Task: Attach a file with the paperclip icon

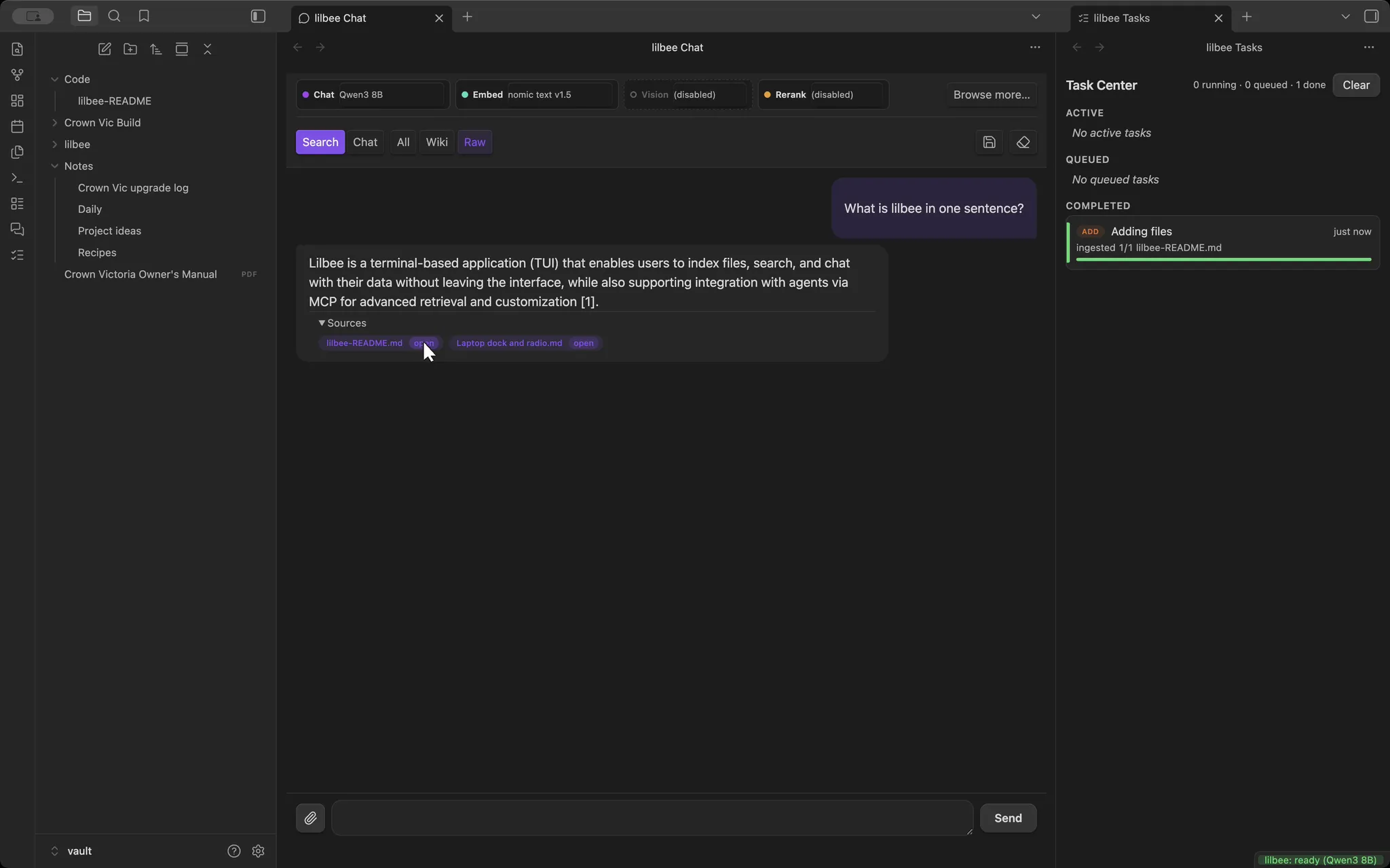Action: pyautogui.click(x=310, y=818)
